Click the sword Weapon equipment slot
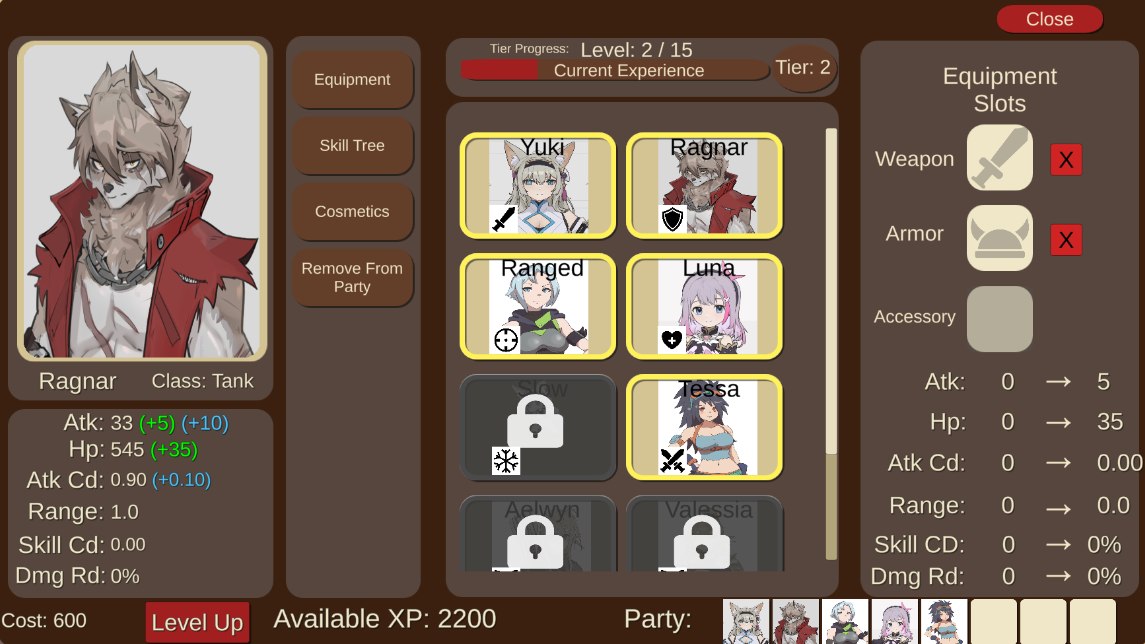This screenshot has width=1145, height=644. 1000,158
